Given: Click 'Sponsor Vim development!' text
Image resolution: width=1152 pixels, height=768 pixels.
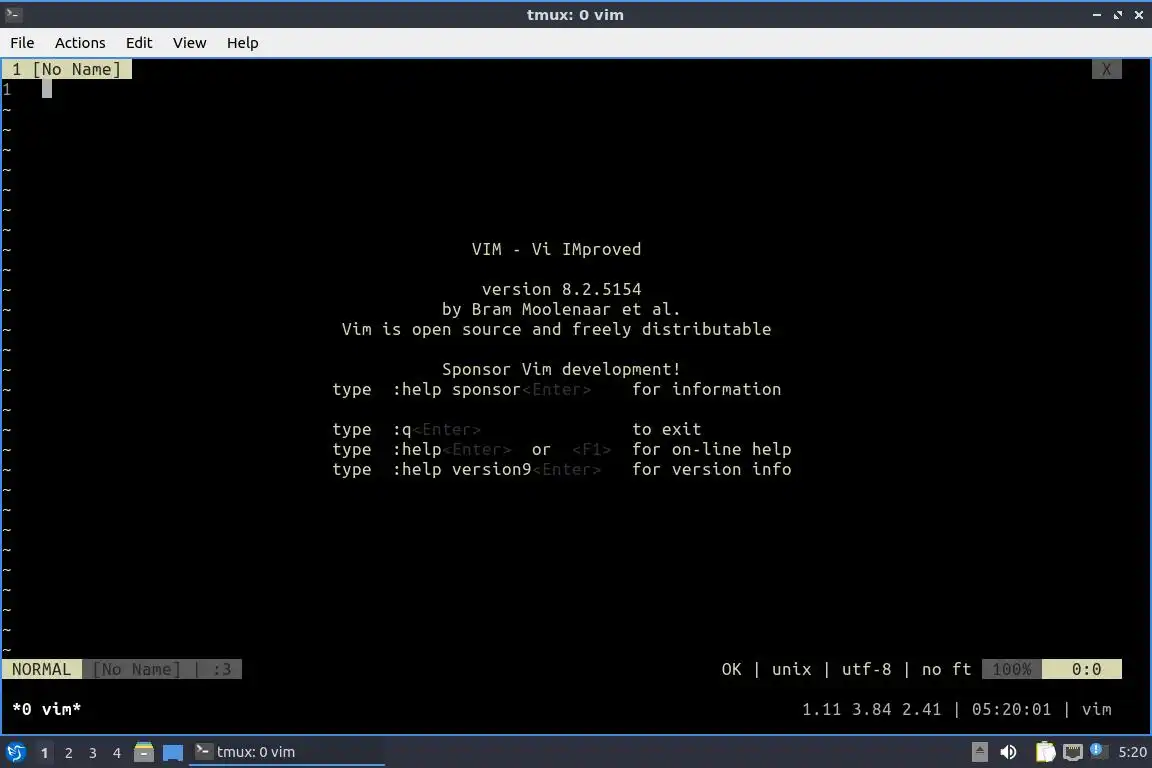Looking at the screenshot, I should (561, 369).
